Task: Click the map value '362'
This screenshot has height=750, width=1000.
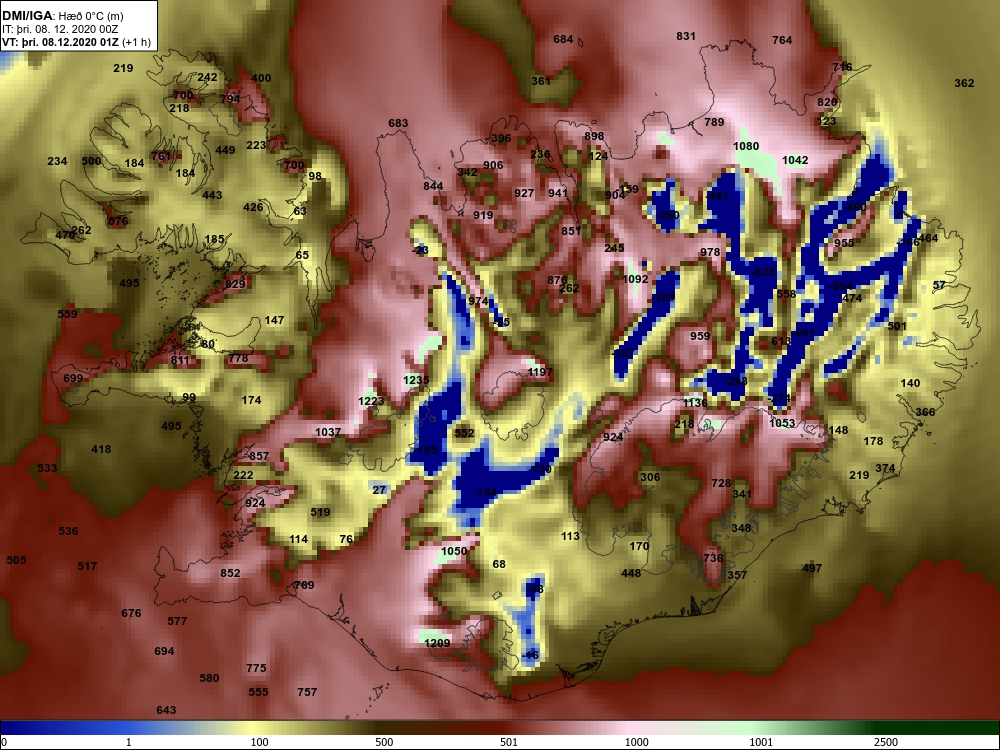Action: point(964,83)
